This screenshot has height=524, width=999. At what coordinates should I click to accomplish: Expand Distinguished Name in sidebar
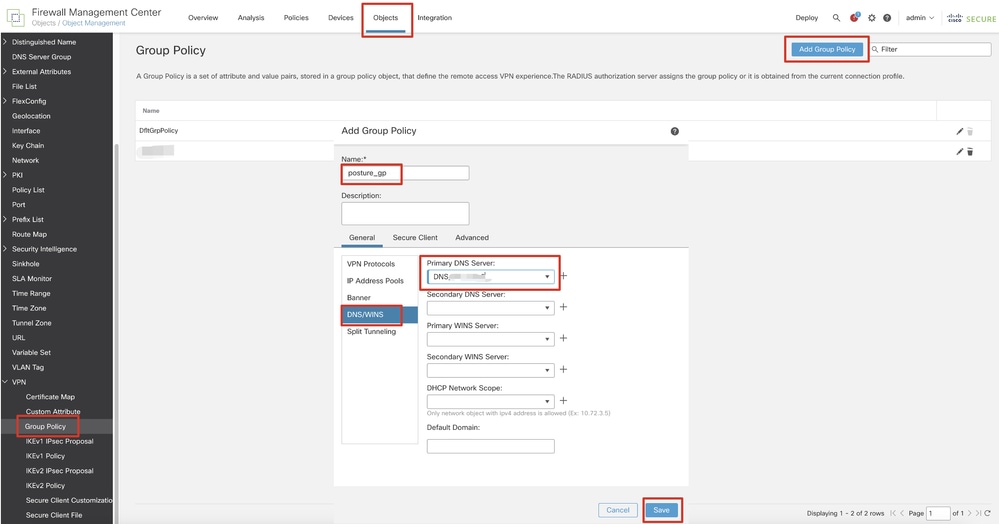(4, 42)
